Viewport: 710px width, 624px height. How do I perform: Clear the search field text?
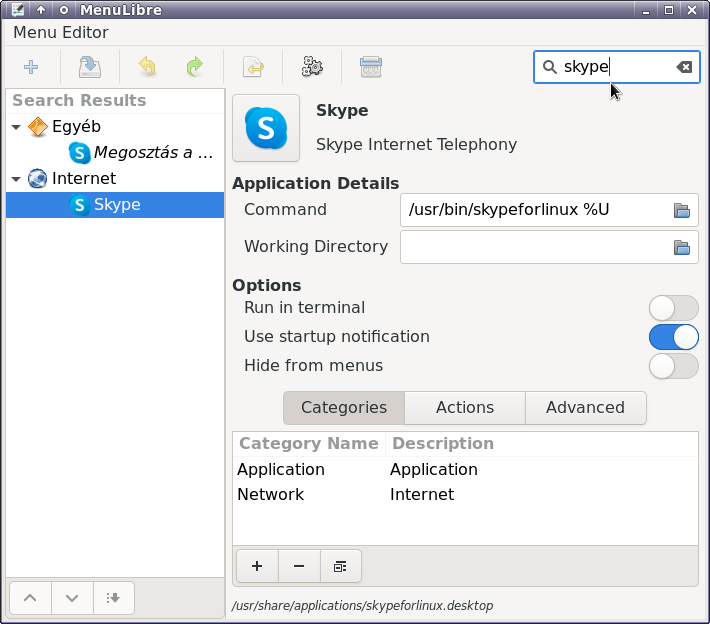[x=684, y=67]
